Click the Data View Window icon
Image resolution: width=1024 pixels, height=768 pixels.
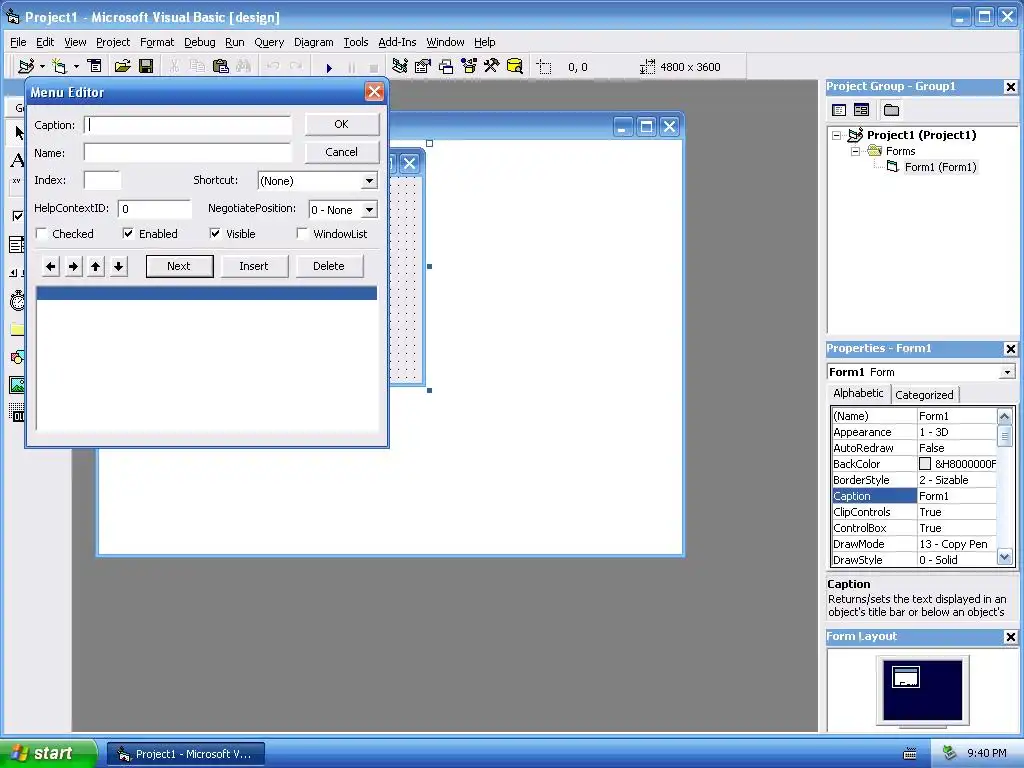(x=515, y=67)
